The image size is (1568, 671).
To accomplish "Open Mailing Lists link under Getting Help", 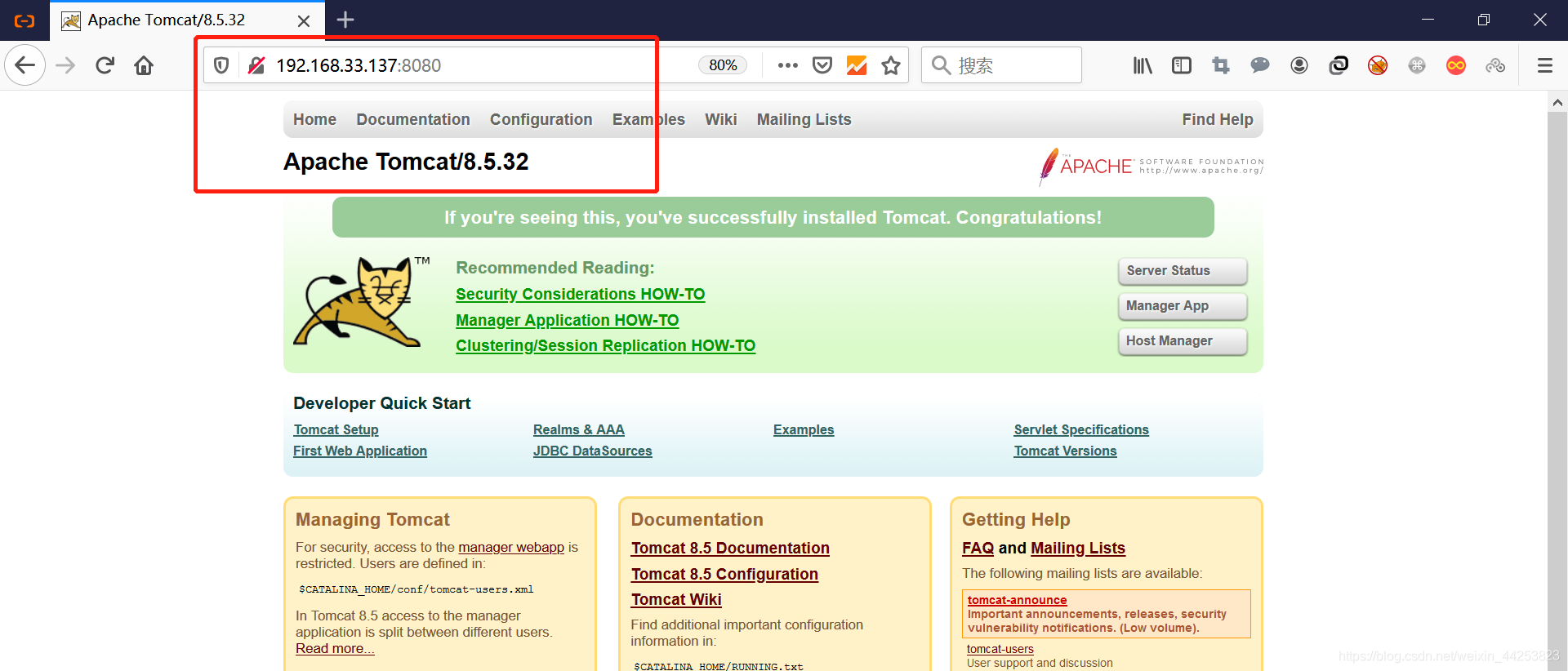I will (1078, 548).
